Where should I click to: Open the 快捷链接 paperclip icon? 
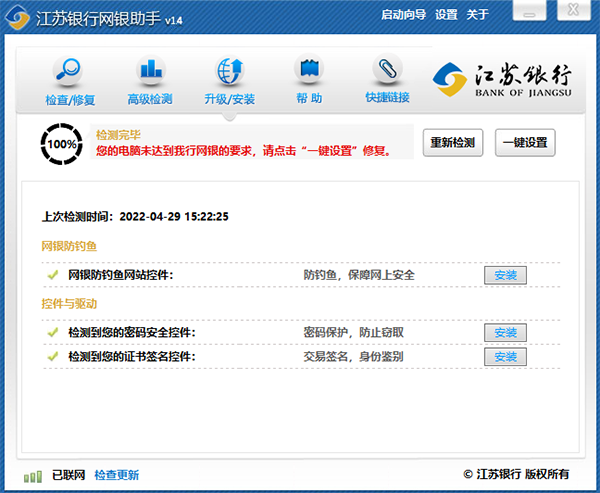click(x=387, y=69)
